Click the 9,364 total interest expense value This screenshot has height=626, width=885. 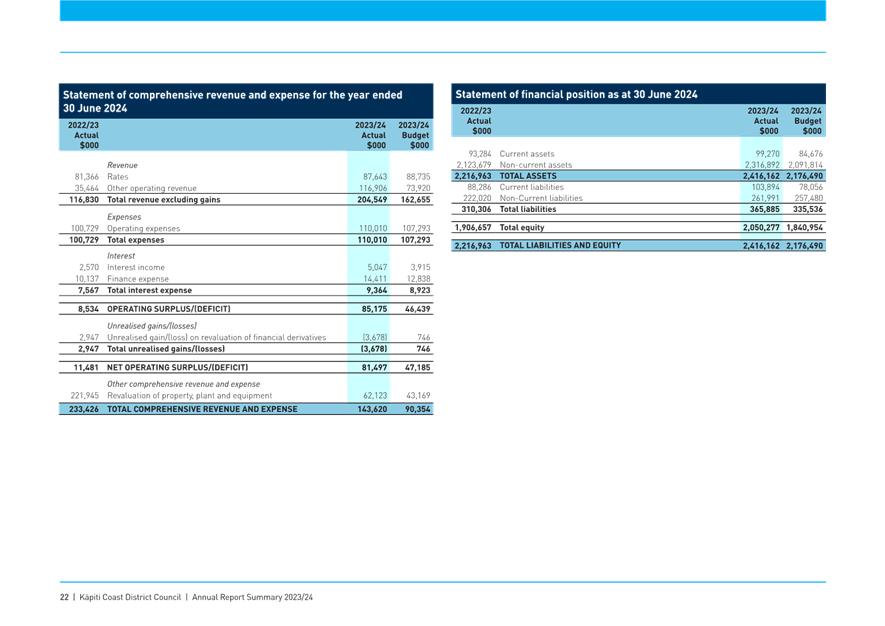pyautogui.click(x=376, y=290)
